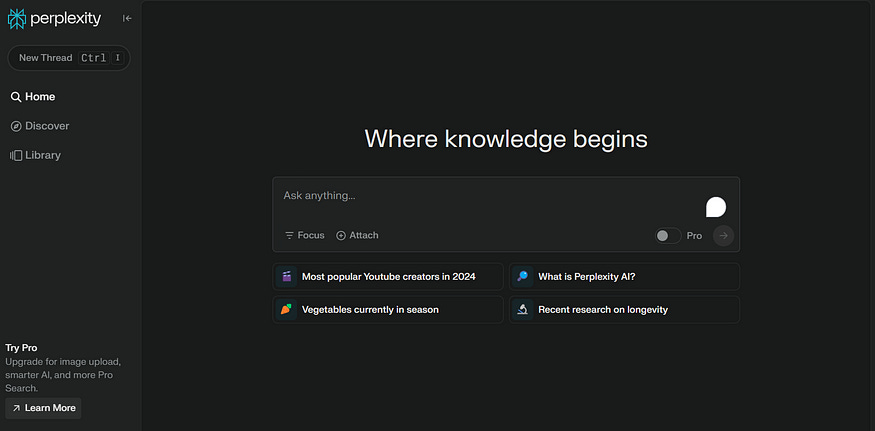Submit query with the arrow button
Viewport: 875px width, 431px height.
[724, 236]
